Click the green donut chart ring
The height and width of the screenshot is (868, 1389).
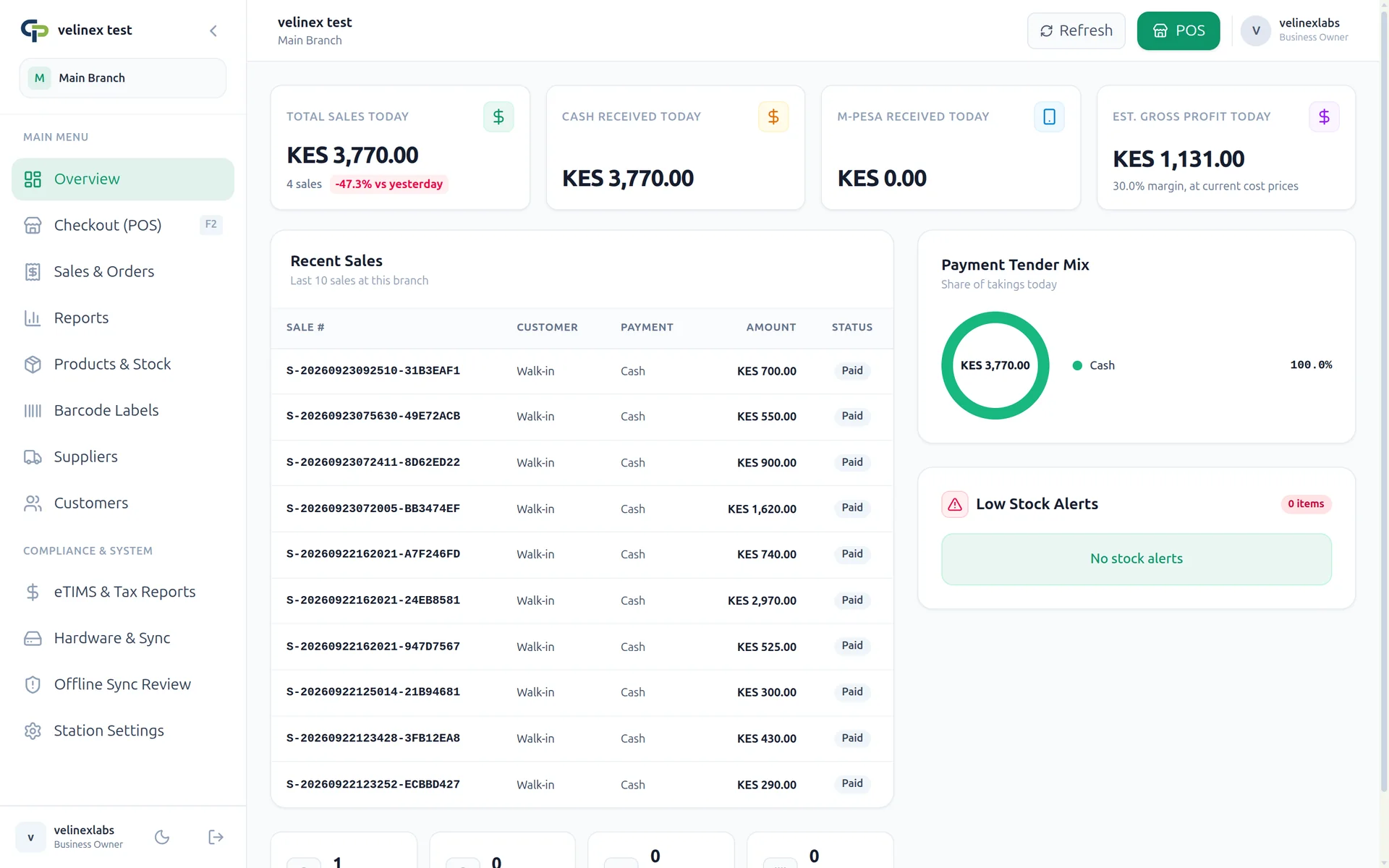click(995, 318)
